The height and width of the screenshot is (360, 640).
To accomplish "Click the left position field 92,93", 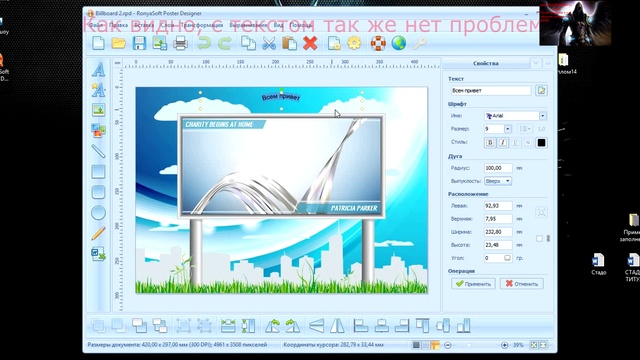I will tap(498, 206).
